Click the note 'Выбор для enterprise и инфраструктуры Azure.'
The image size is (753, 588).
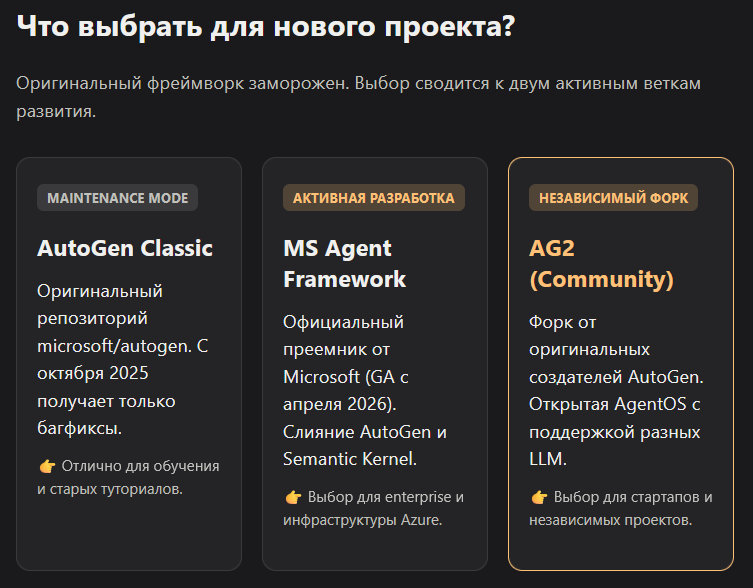tap(374, 508)
